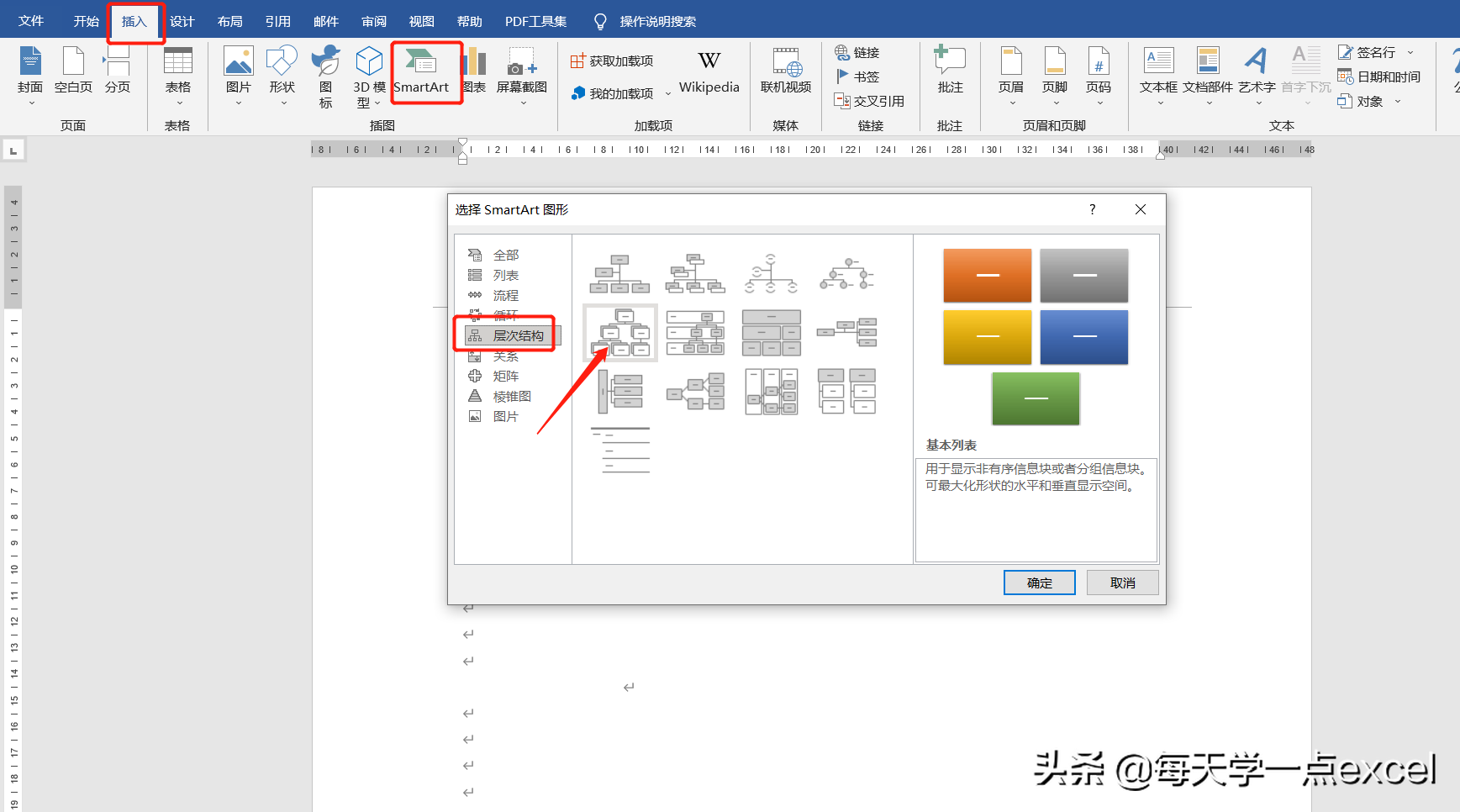Image resolution: width=1460 pixels, height=812 pixels.
Task: Click the SmartArt ribbon button
Action: point(421,72)
